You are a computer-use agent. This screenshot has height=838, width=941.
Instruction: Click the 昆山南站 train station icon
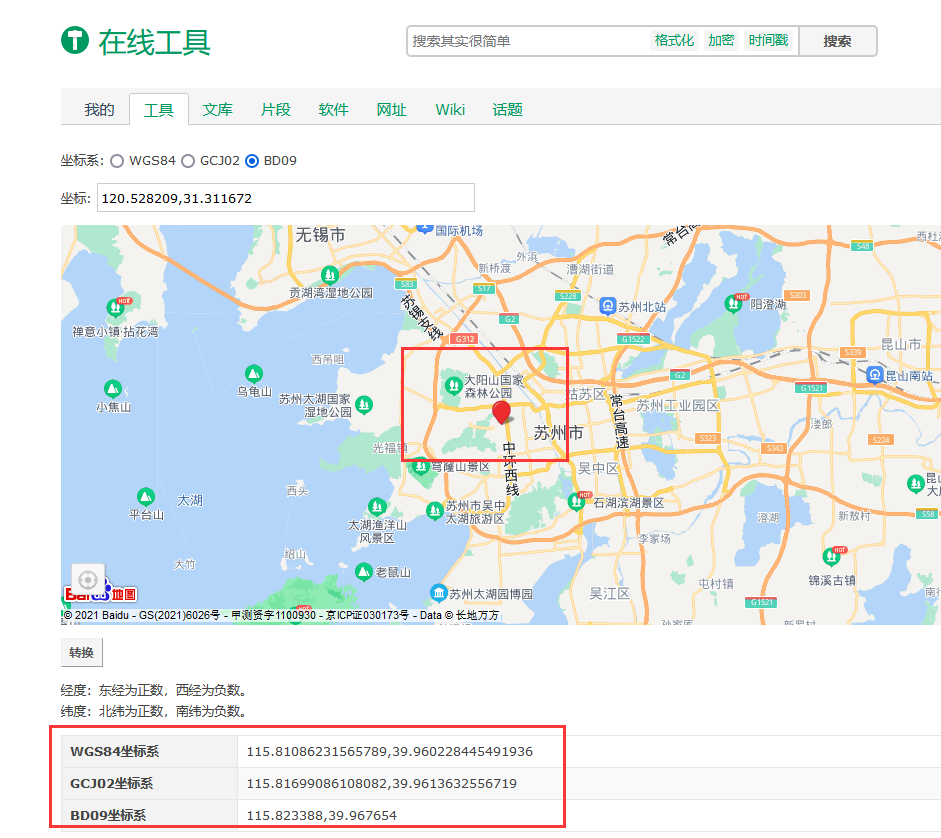(x=875, y=375)
